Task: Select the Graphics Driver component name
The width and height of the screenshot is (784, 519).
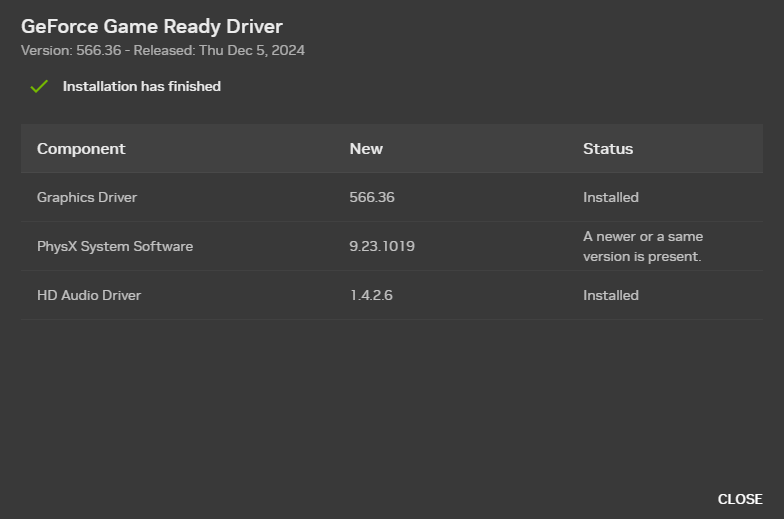Action: coord(87,197)
